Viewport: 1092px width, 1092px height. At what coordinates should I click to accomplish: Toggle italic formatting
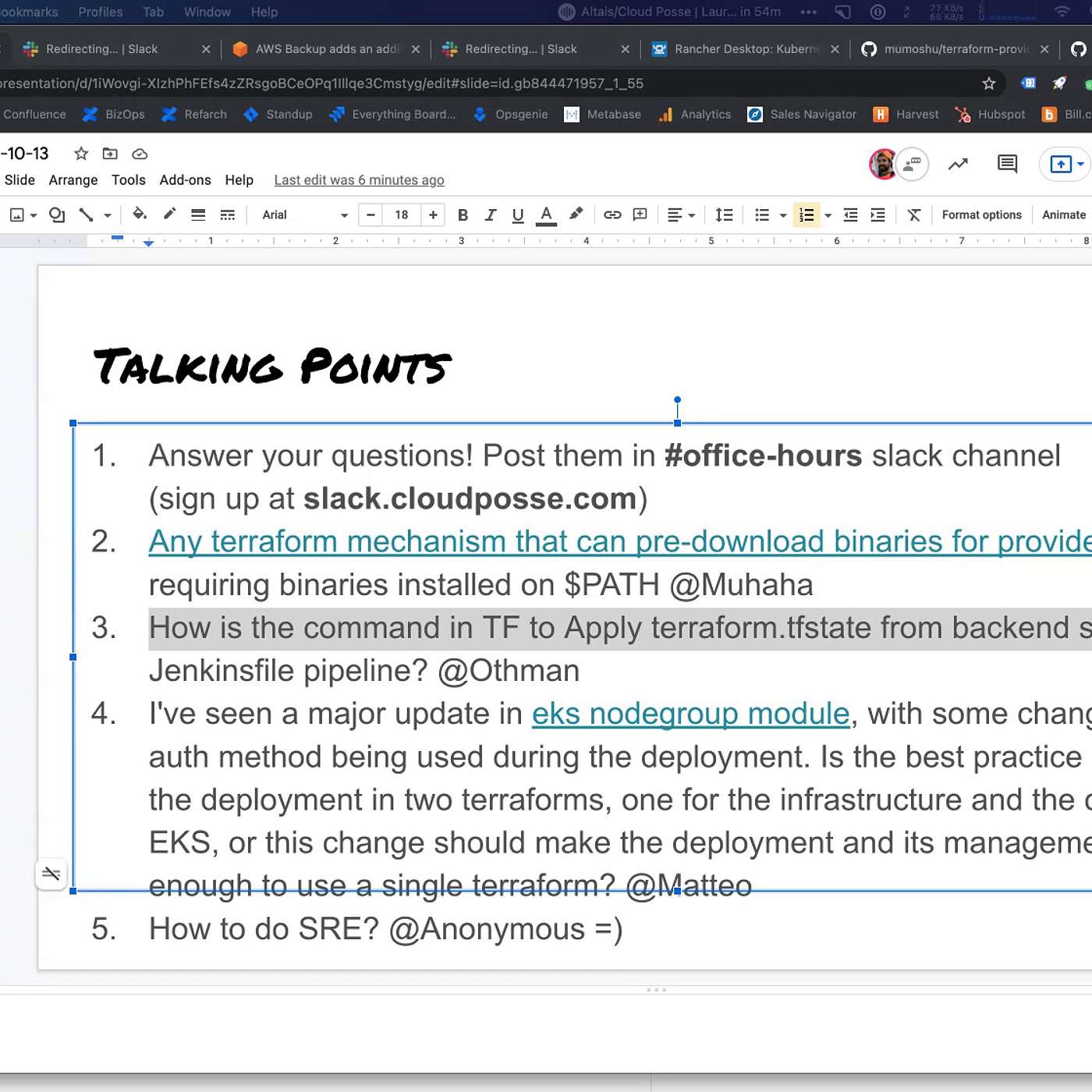[490, 214]
